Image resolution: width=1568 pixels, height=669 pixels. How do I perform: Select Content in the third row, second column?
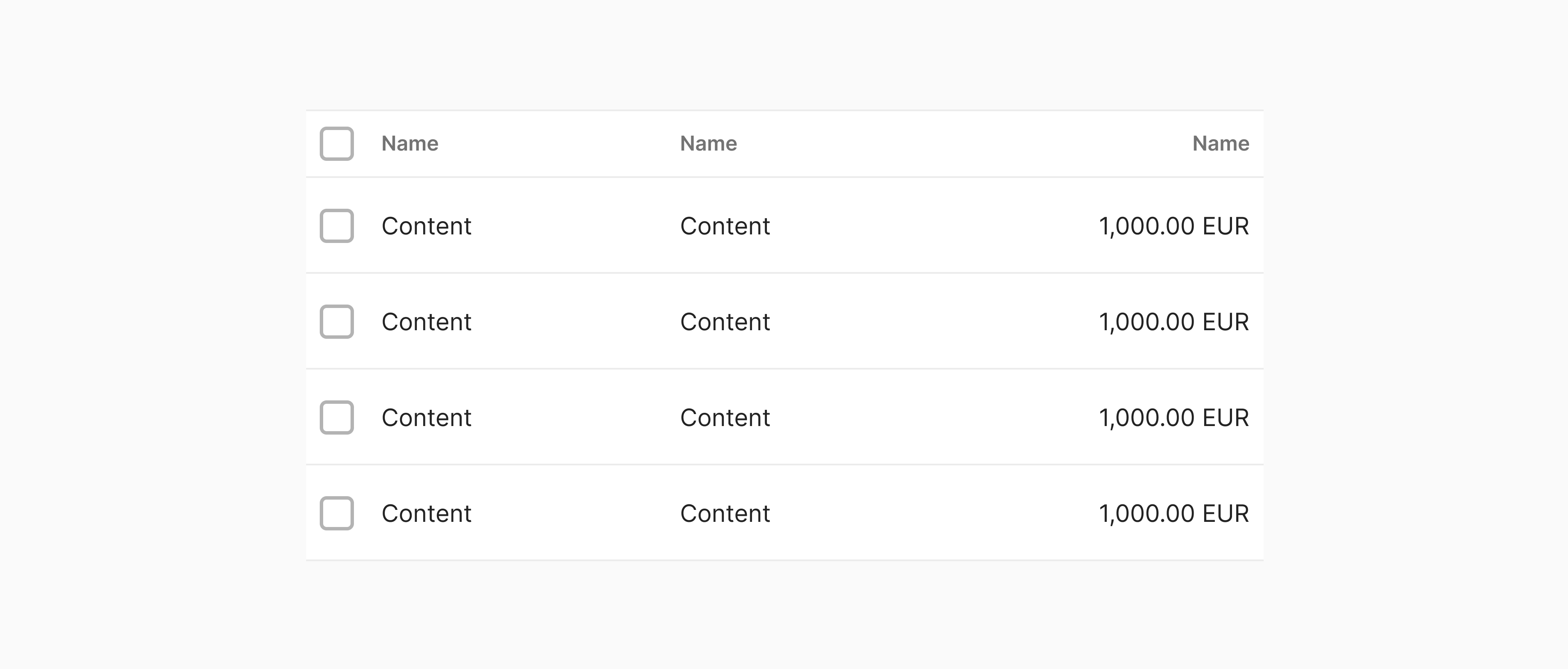coord(725,418)
